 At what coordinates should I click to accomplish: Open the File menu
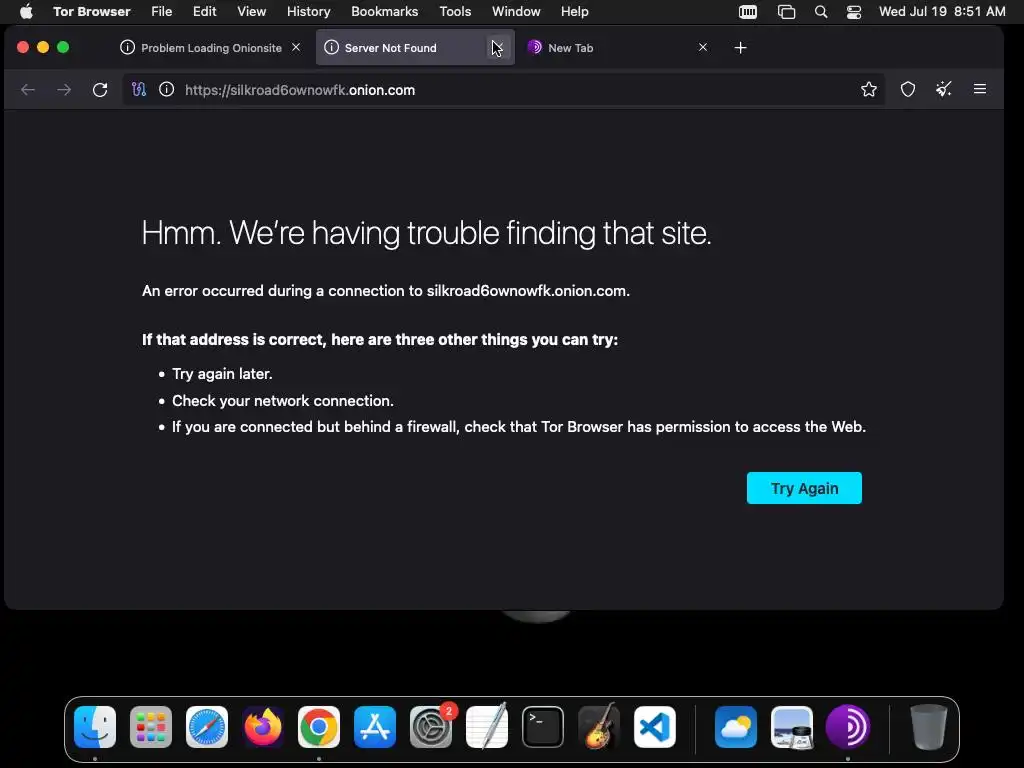(161, 11)
